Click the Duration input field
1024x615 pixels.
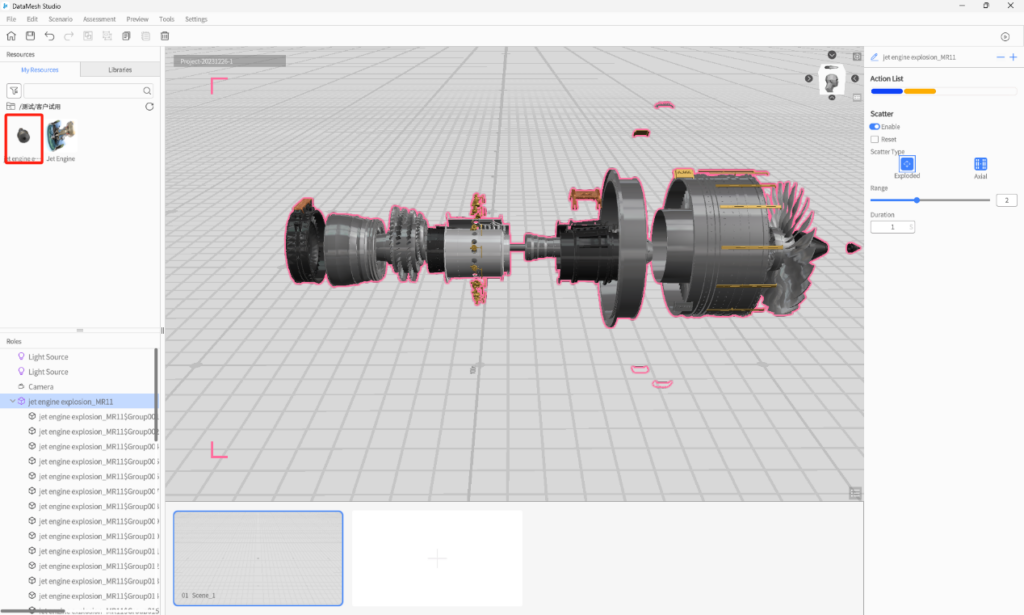tap(892, 227)
